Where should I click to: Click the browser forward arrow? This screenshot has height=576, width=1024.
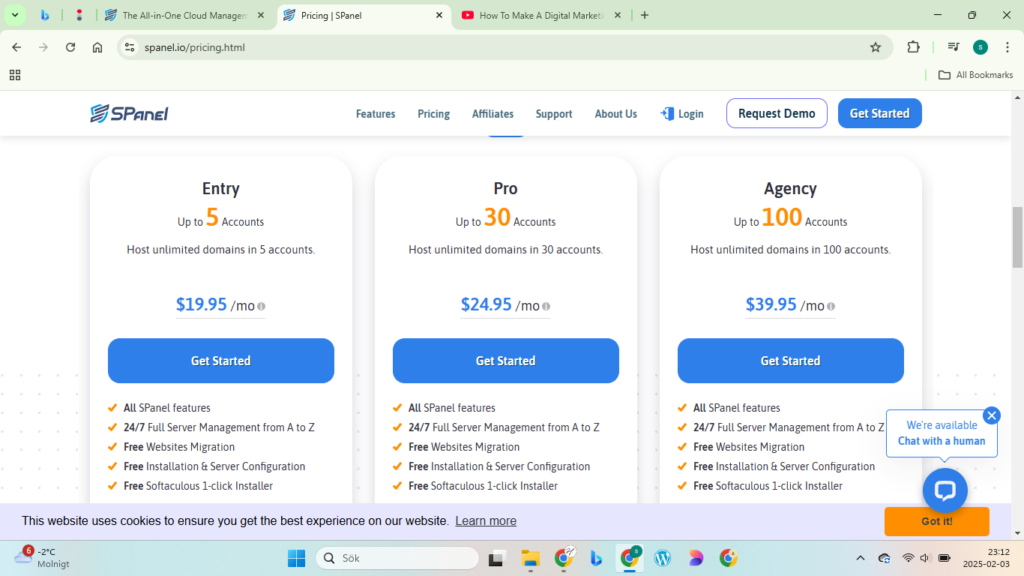tap(43, 47)
